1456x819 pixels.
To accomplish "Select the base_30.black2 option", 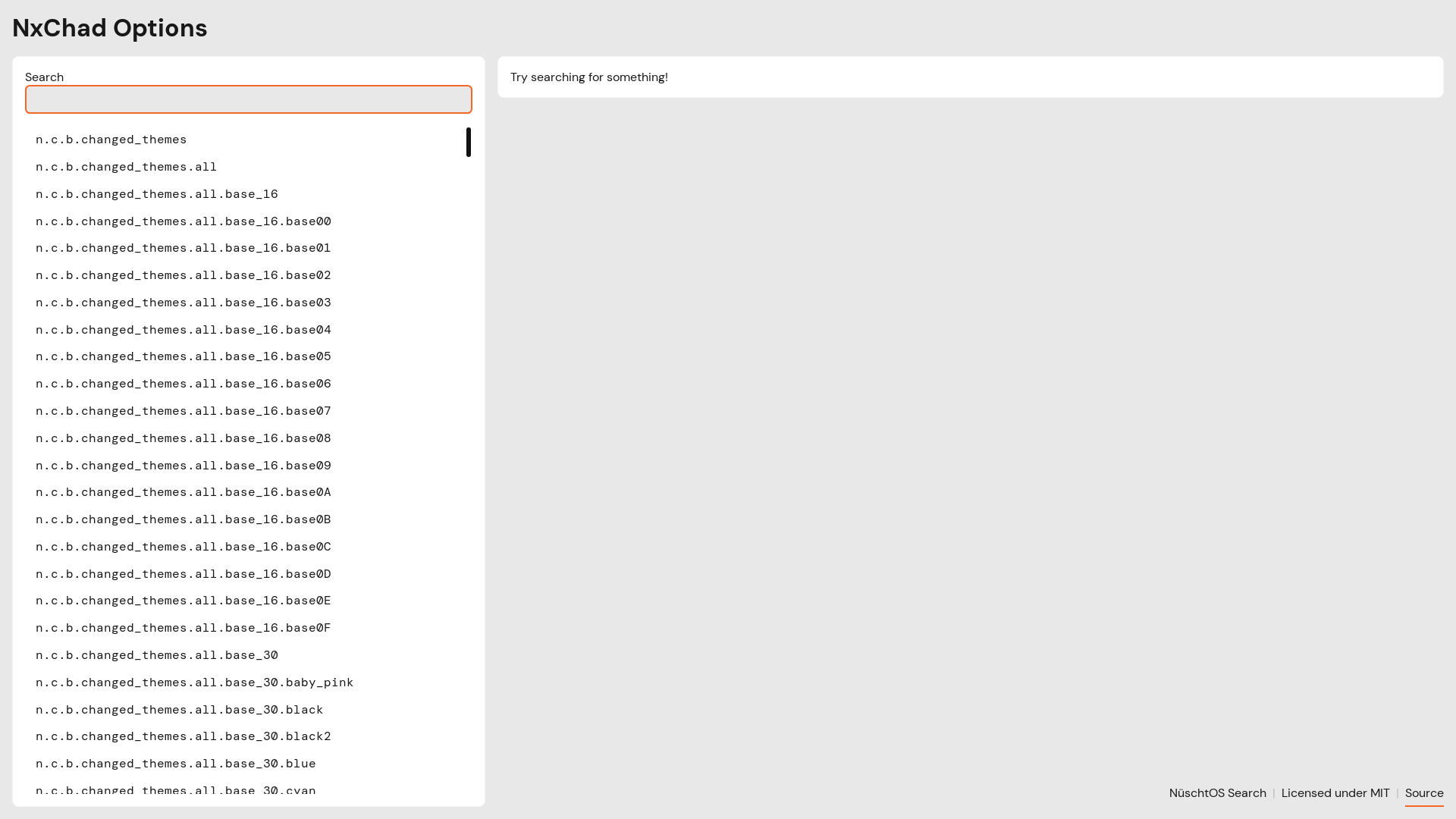I will click(245, 736).
